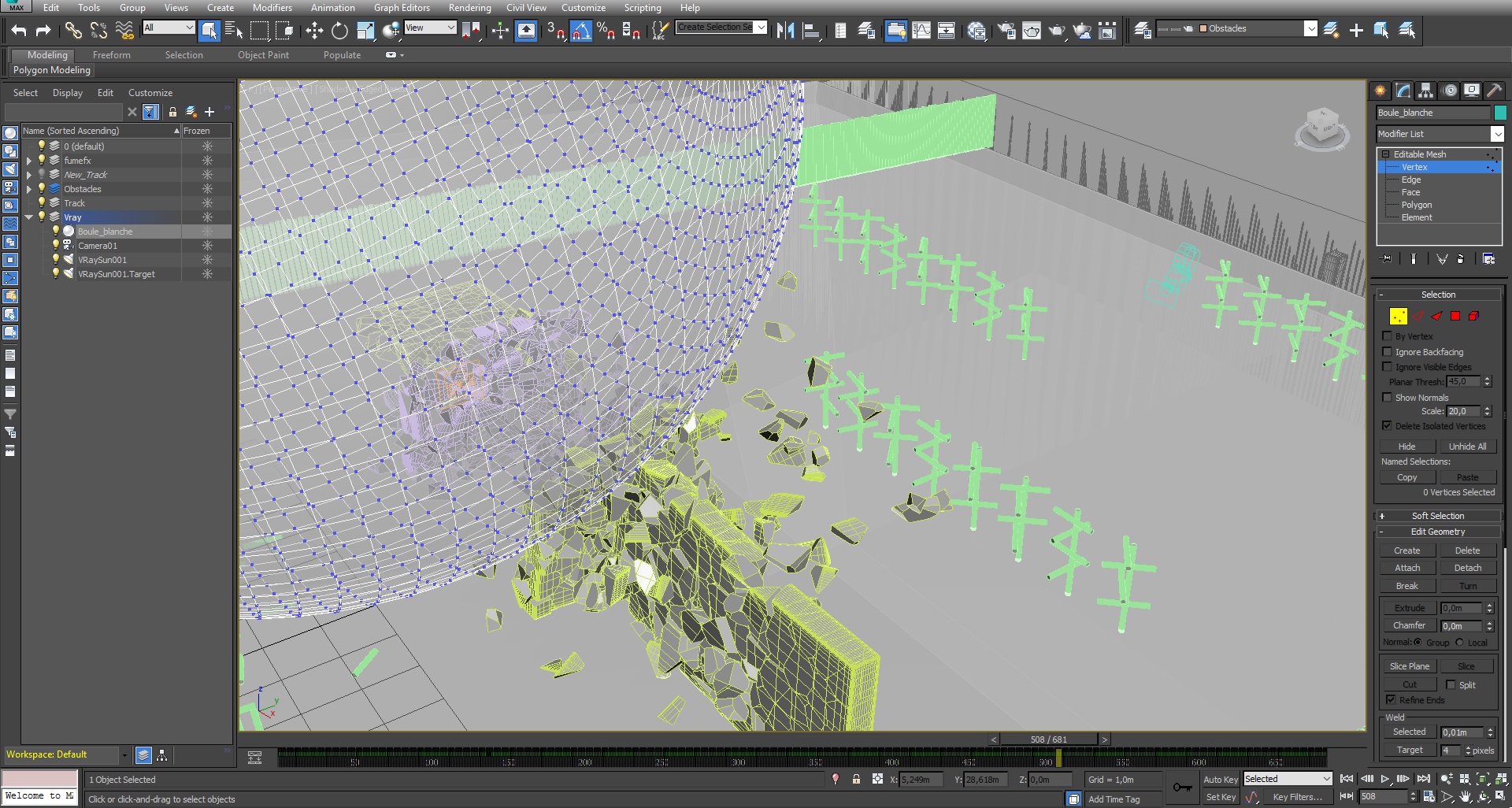The image size is (1512, 808).
Task: Activate Bind to Space Warp tool
Action: coord(124,31)
